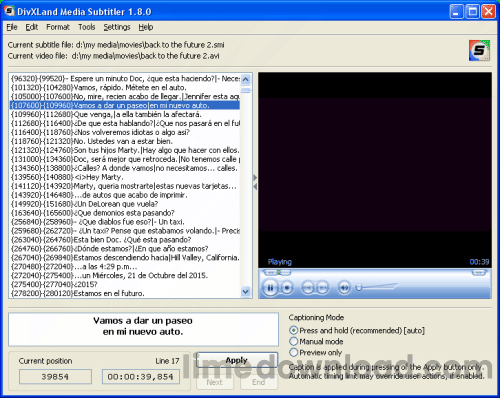Viewport: 500px width, 398px height.
Task: Click the caption preview box text
Action: tap(143, 326)
